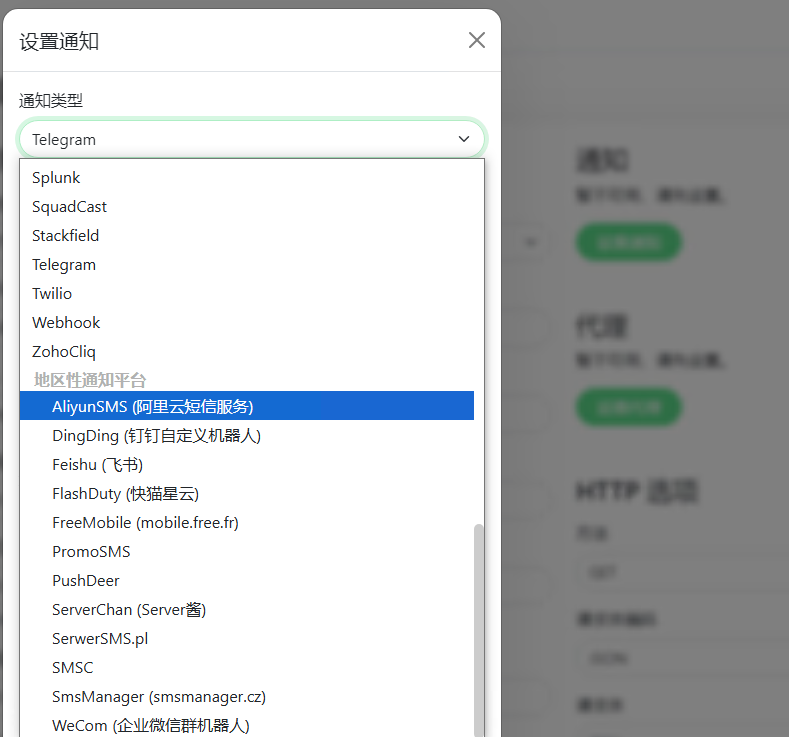Screen dimensions: 789x737
Task: Click the green button under 代理 heading
Action: 628,406
